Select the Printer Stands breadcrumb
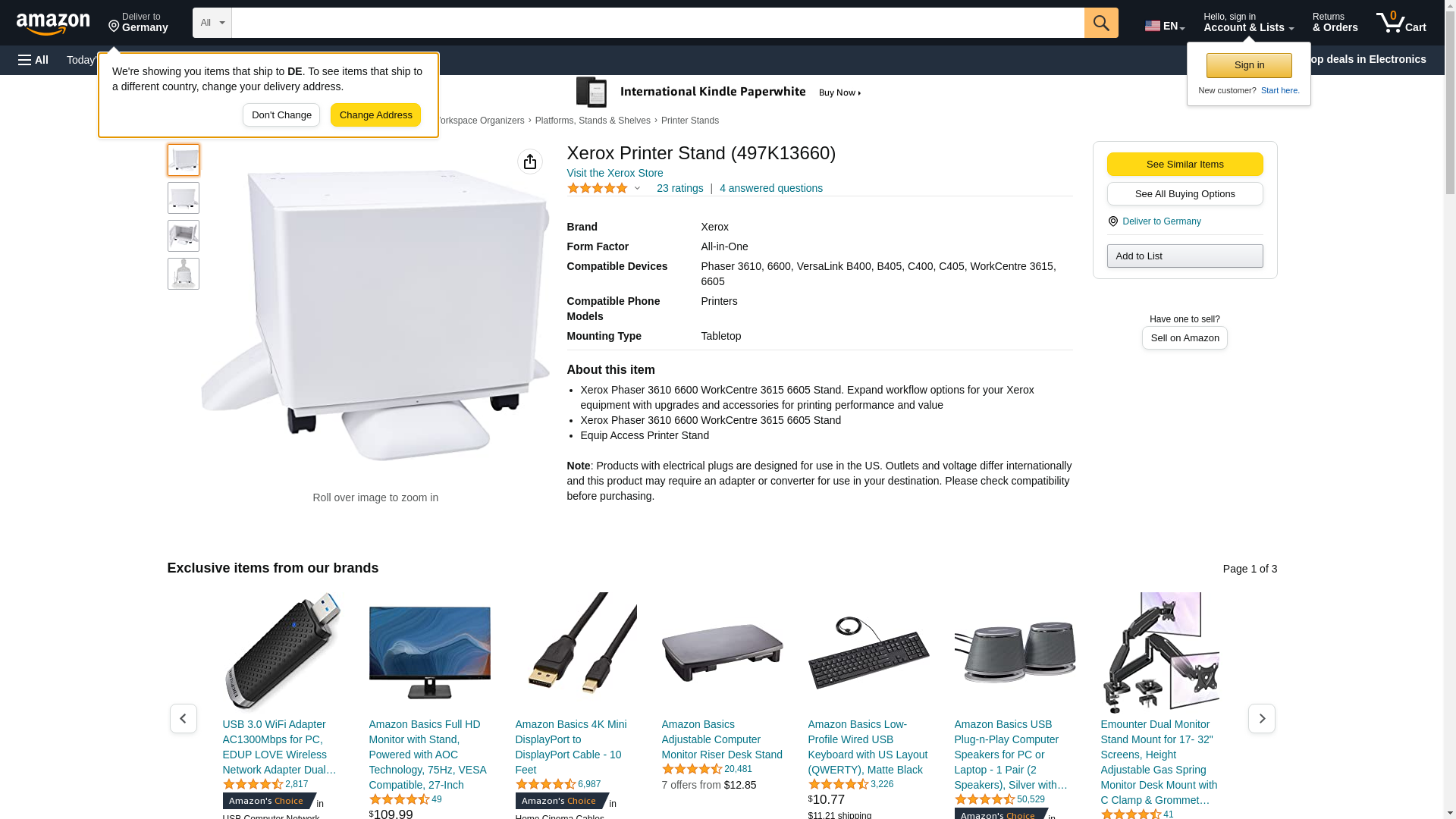 690,121
